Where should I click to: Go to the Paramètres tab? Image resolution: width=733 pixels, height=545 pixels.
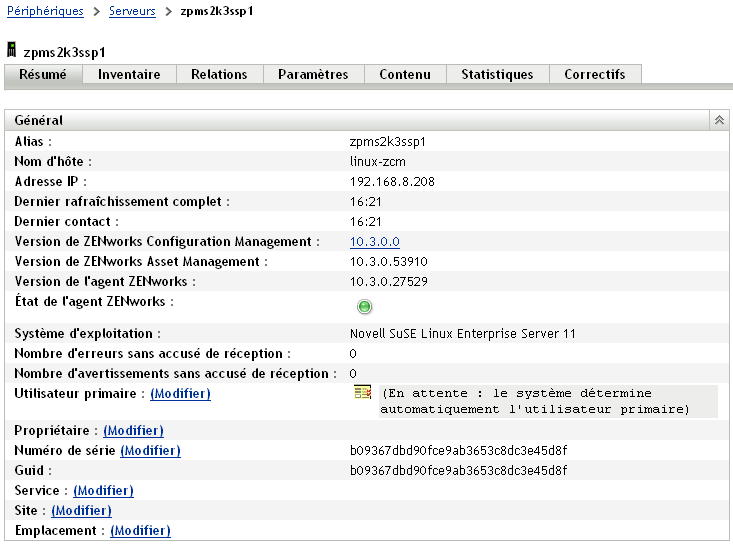coord(313,75)
